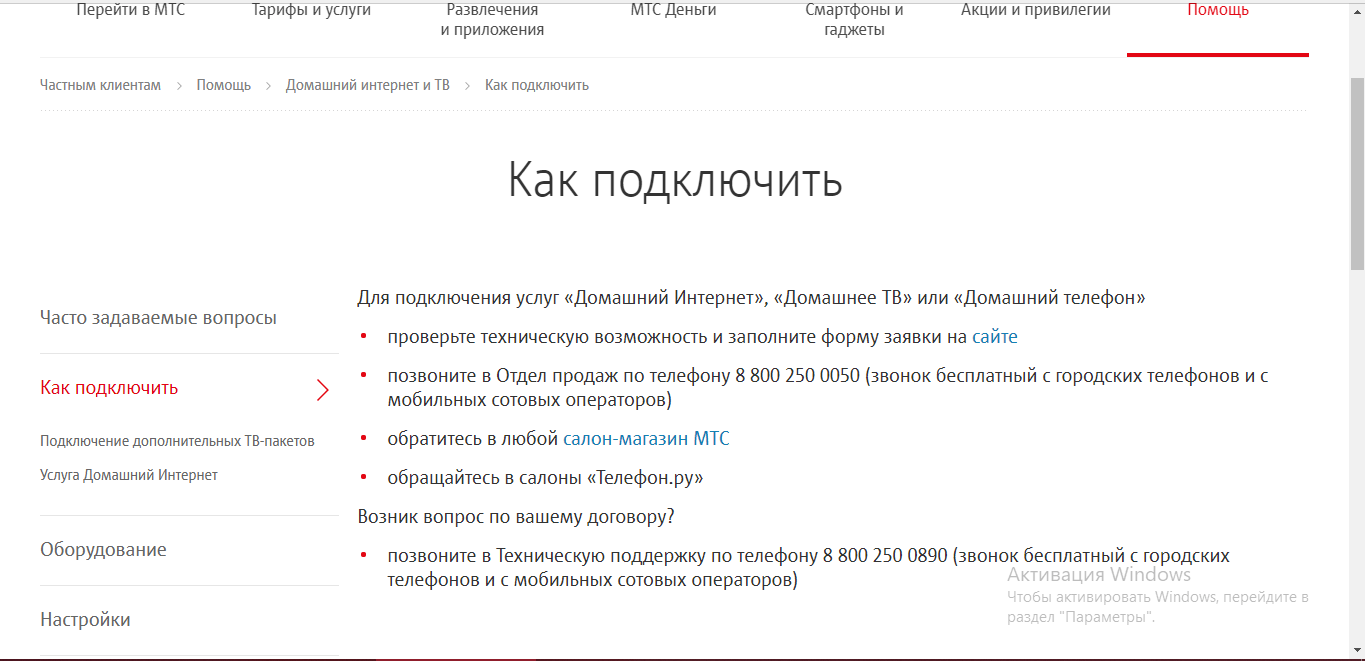The image size is (1365, 661).
Task: Open «Часто задаваемые вопросы» sidebar section
Action: pos(158,318)
